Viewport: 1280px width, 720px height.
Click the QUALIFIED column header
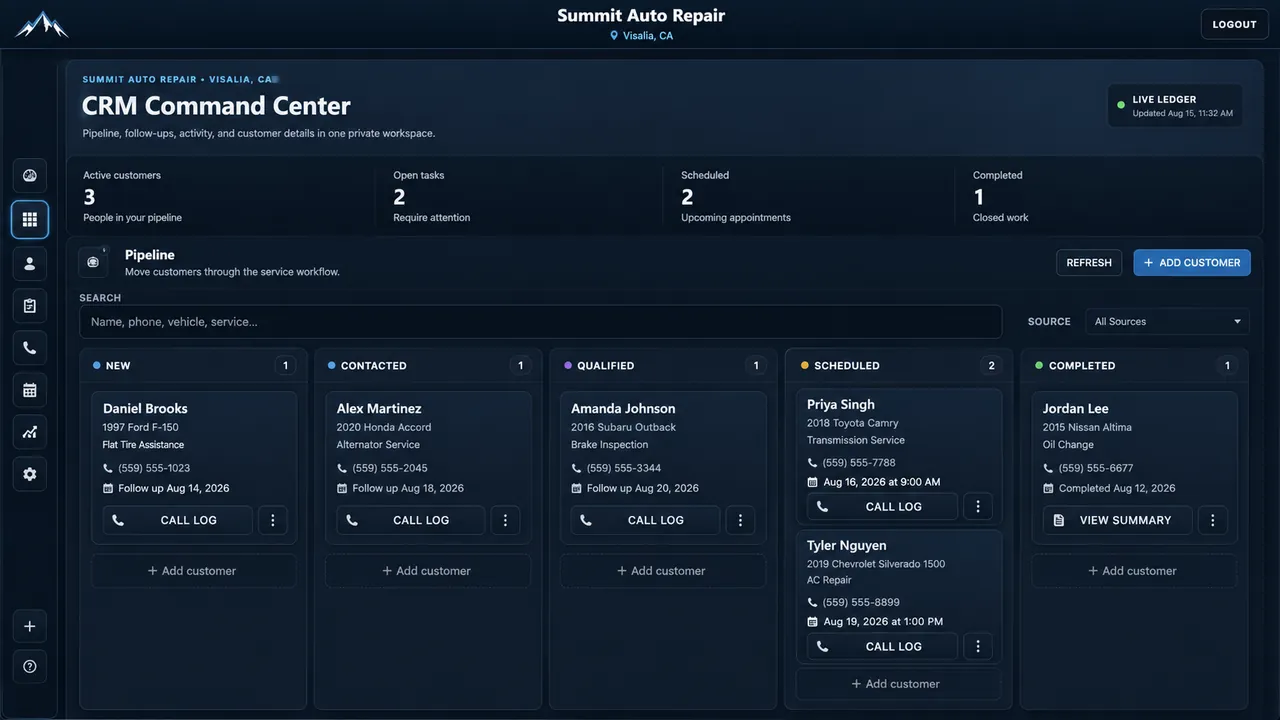(663, 365)
